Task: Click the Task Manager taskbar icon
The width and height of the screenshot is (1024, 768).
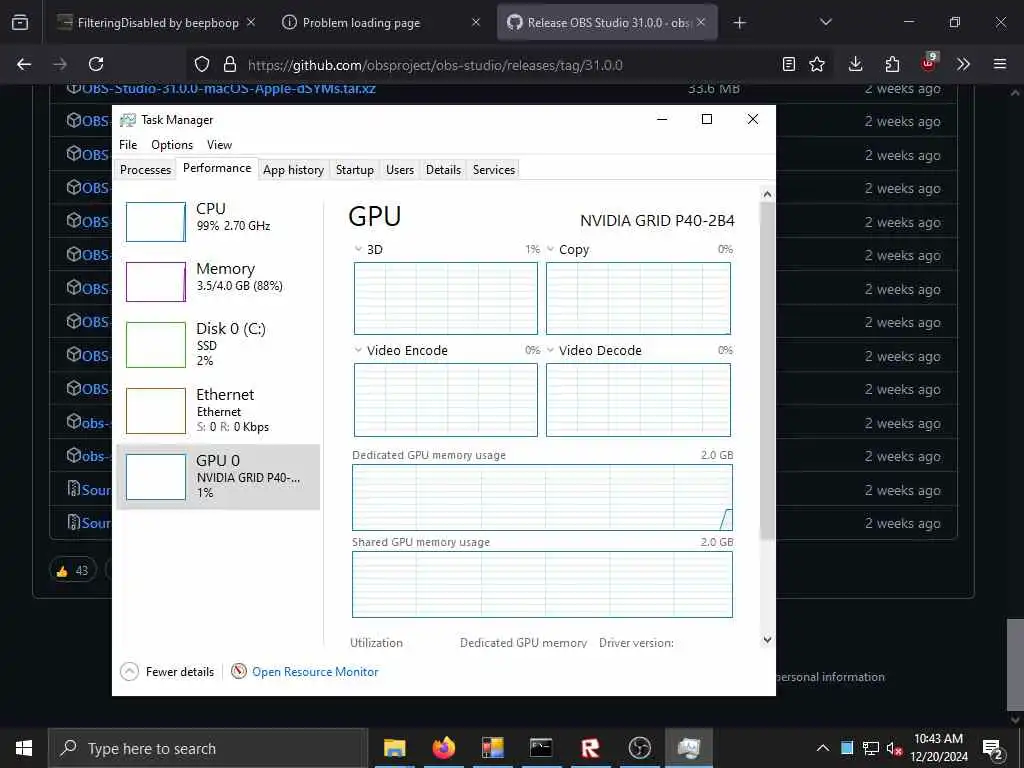Action: point(688,748)
